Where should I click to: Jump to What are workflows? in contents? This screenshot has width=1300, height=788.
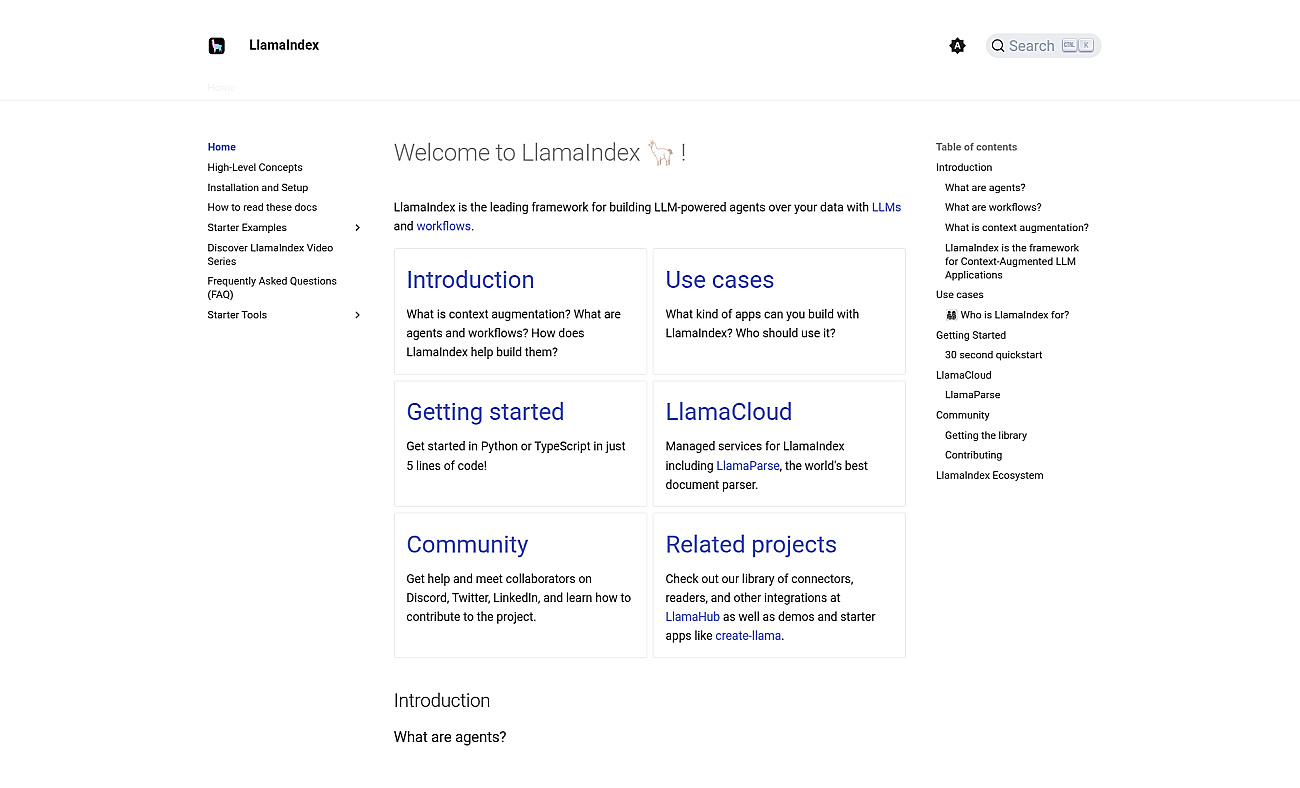pos(993,207)
